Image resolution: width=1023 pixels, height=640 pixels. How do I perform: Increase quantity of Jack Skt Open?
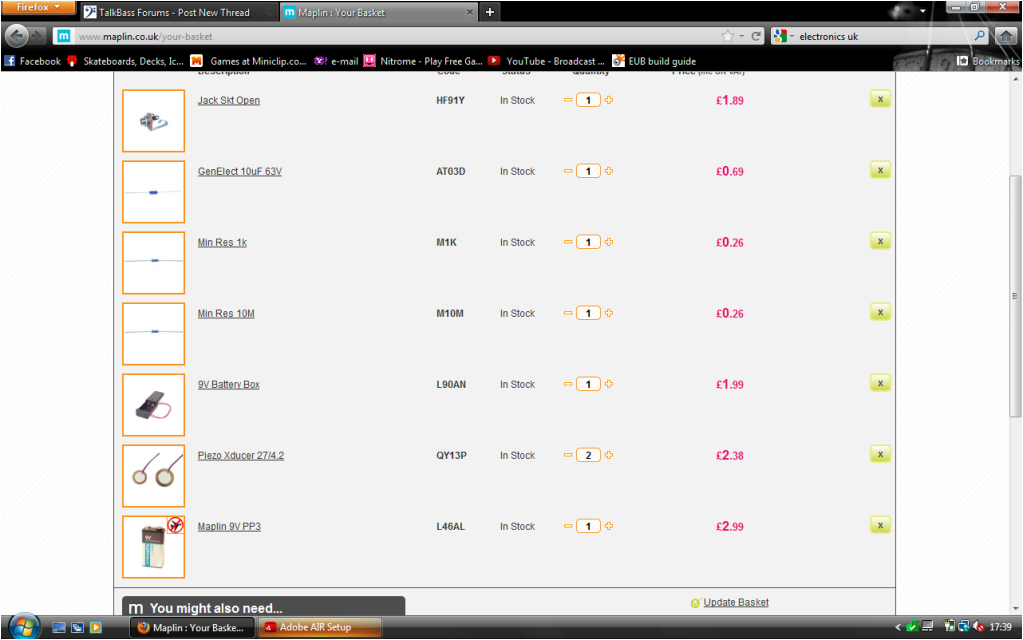[x=609, y=100]
